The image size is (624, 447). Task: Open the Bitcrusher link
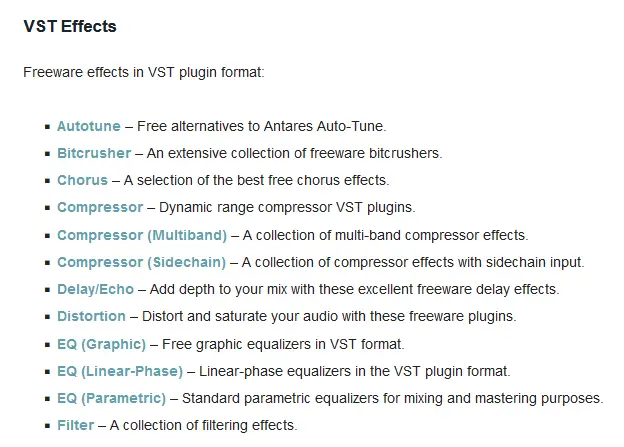click(94, 153)
